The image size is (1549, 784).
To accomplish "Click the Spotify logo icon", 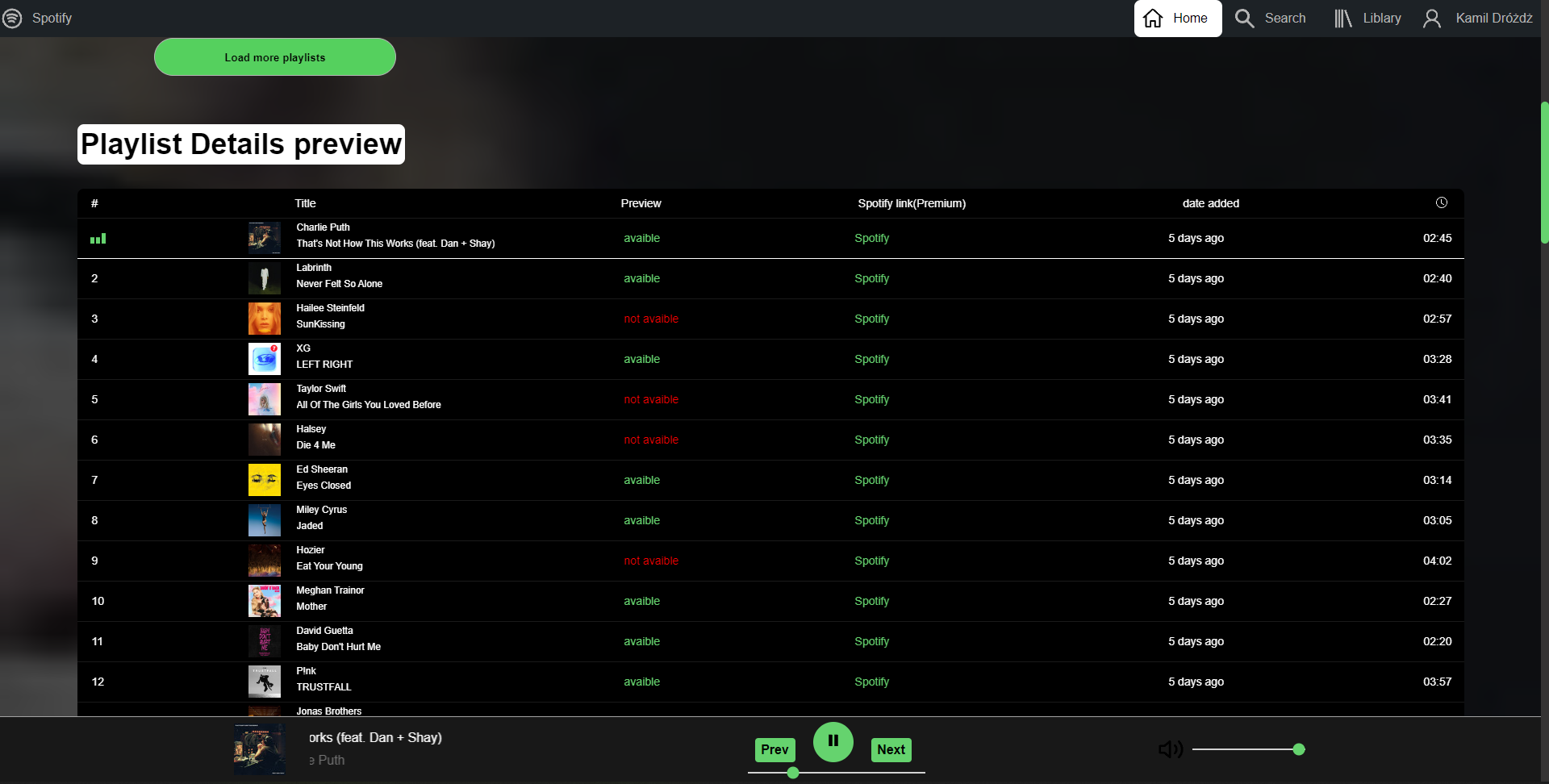I will point(12,18).
